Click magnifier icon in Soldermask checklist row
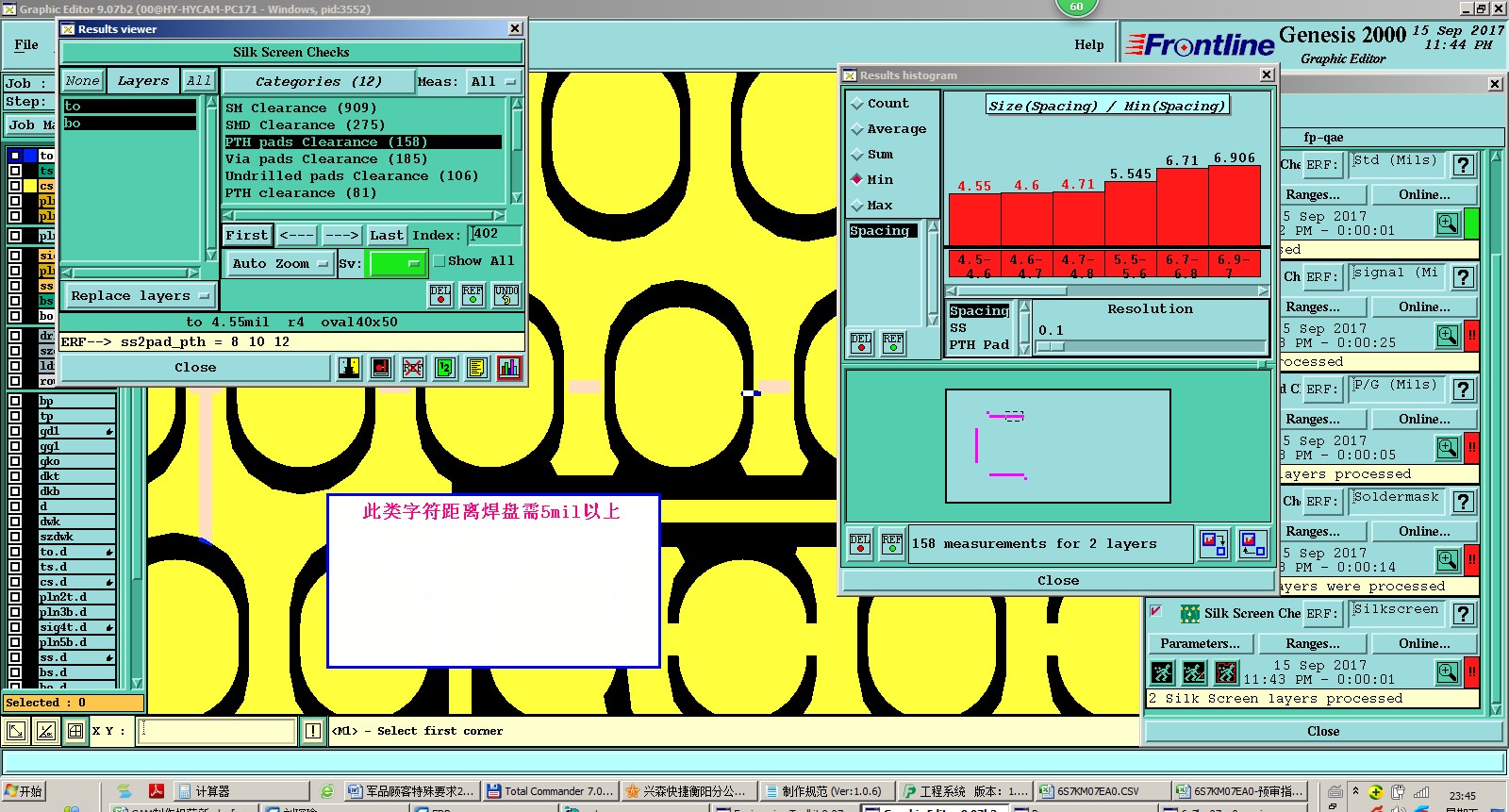Image resolution: width=1509 pixels, height=812 pixels. click(1448, 560)
